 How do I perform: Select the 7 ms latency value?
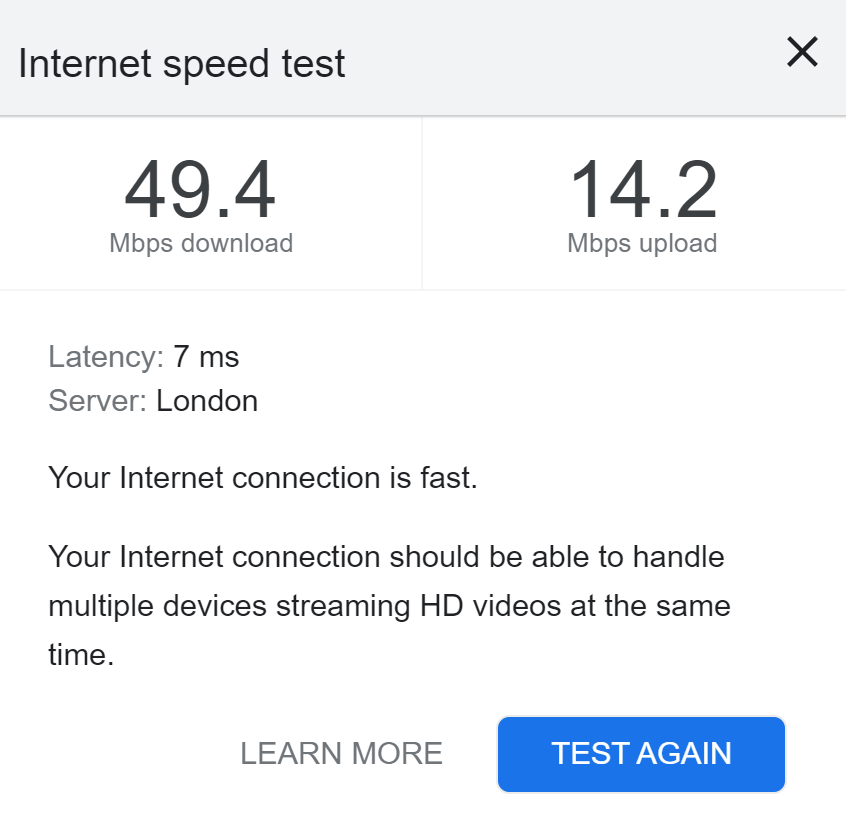[206, 356]
